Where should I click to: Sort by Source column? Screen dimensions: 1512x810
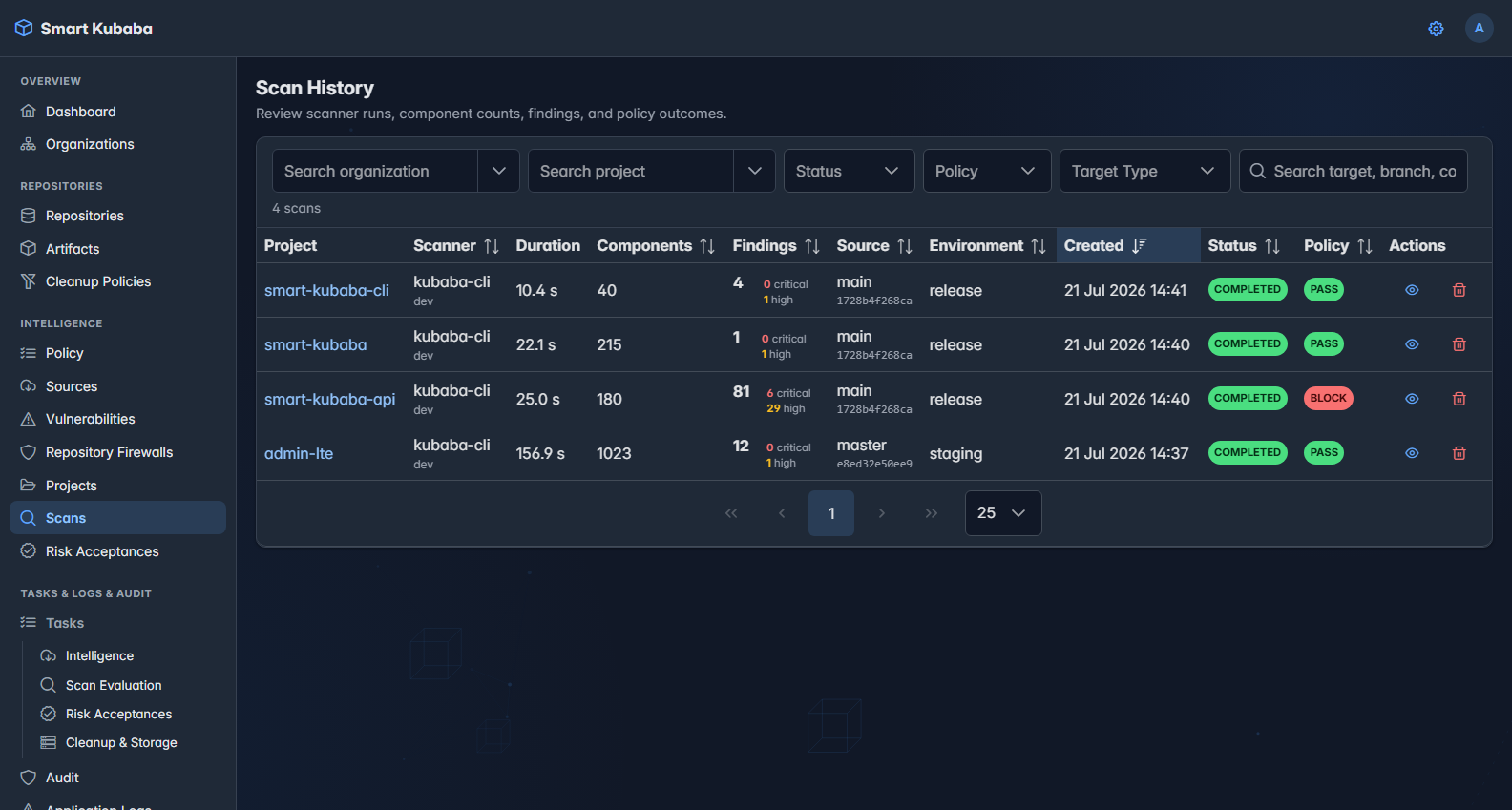click(905, 246)
